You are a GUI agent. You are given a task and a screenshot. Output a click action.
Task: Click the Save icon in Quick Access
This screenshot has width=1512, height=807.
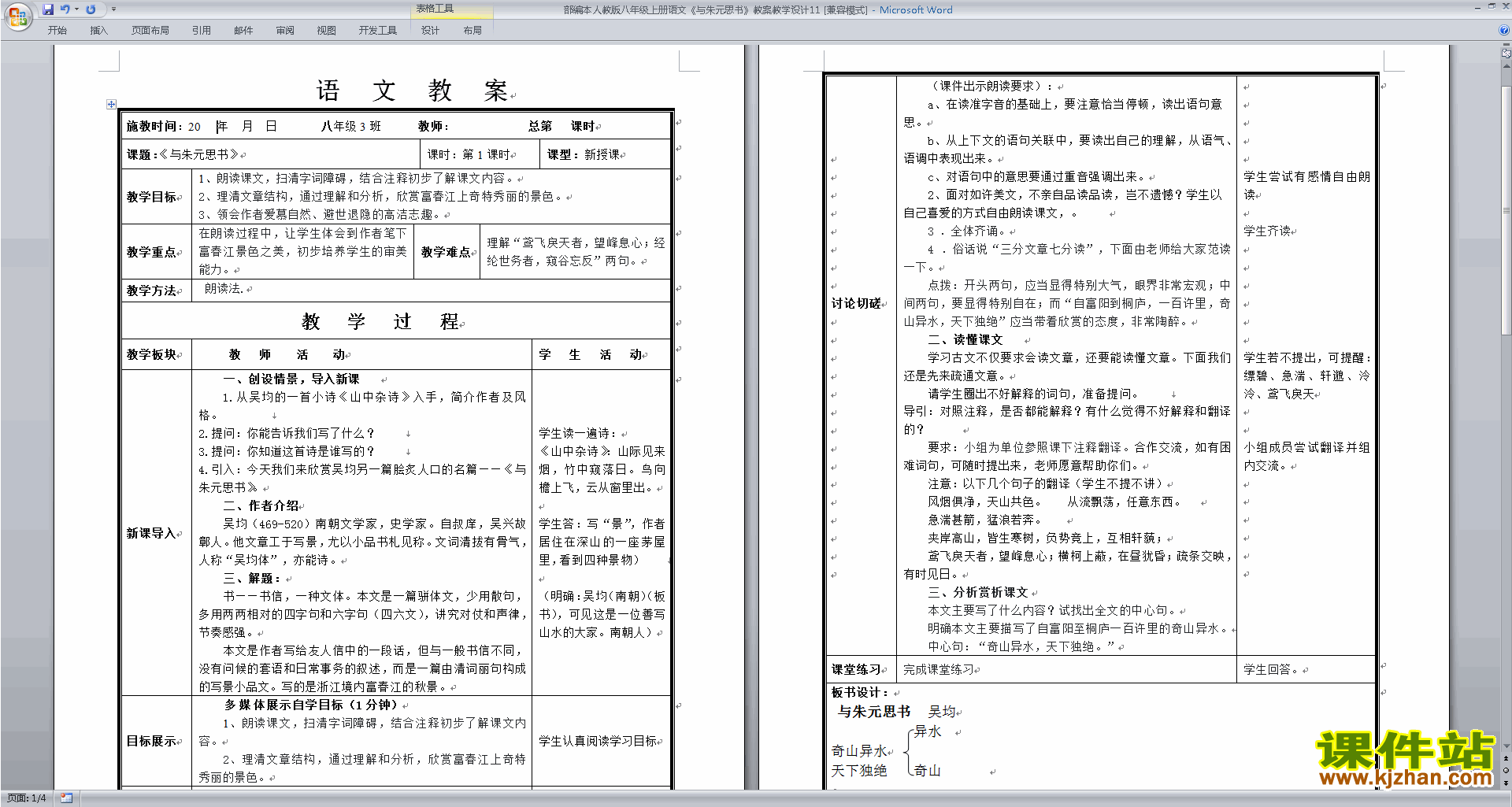[48, 9]
